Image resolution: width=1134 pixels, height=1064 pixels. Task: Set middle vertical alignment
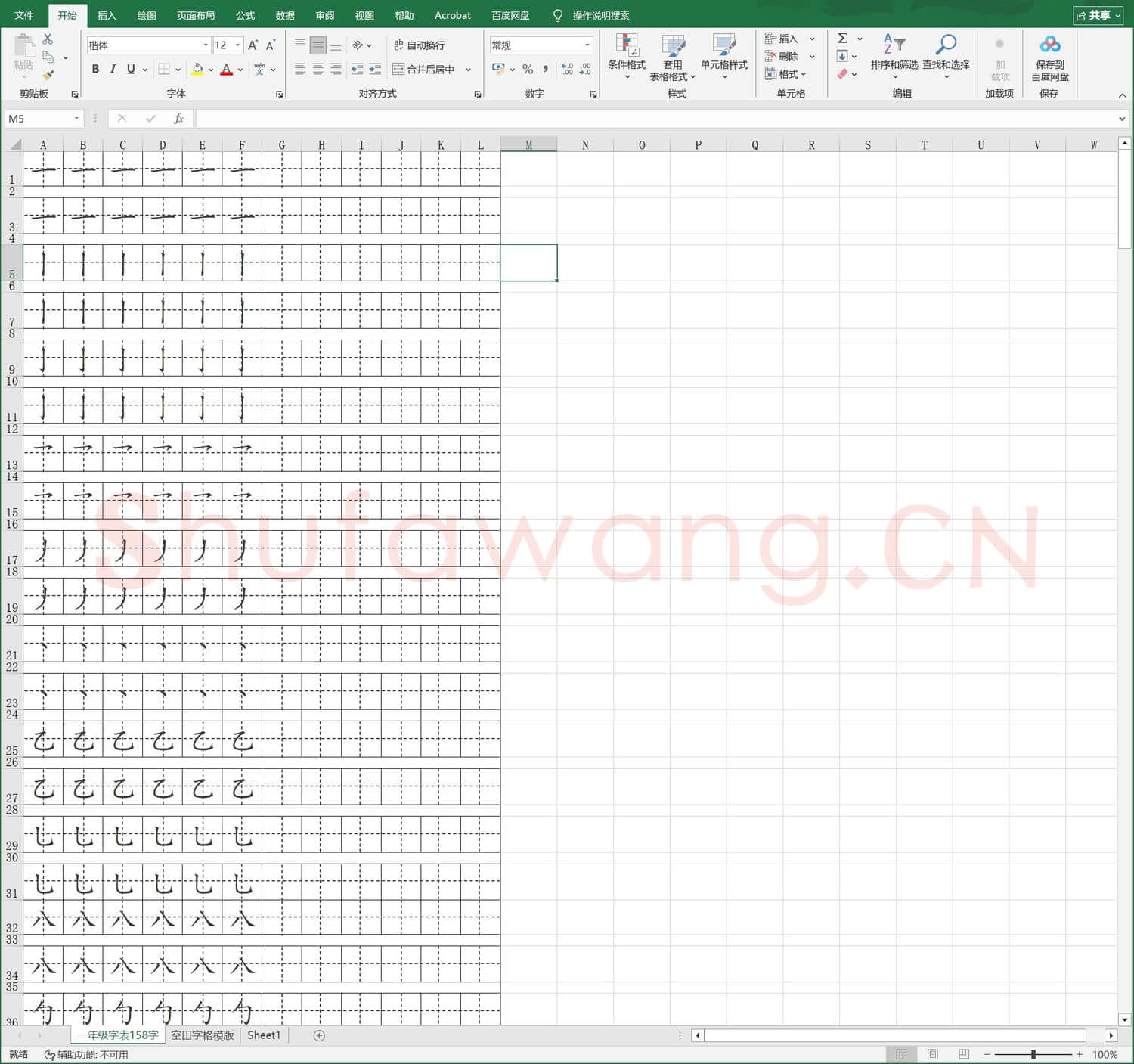[318, 45]
